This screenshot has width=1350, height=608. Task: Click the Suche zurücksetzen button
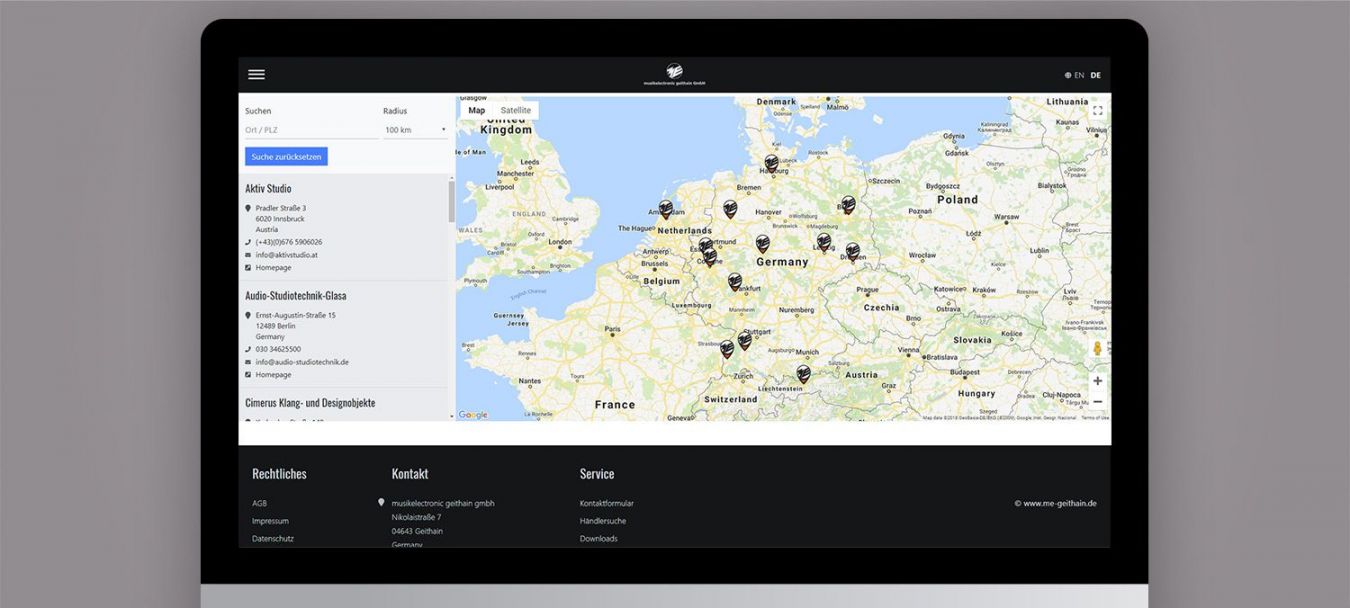(x=286, y=157)
